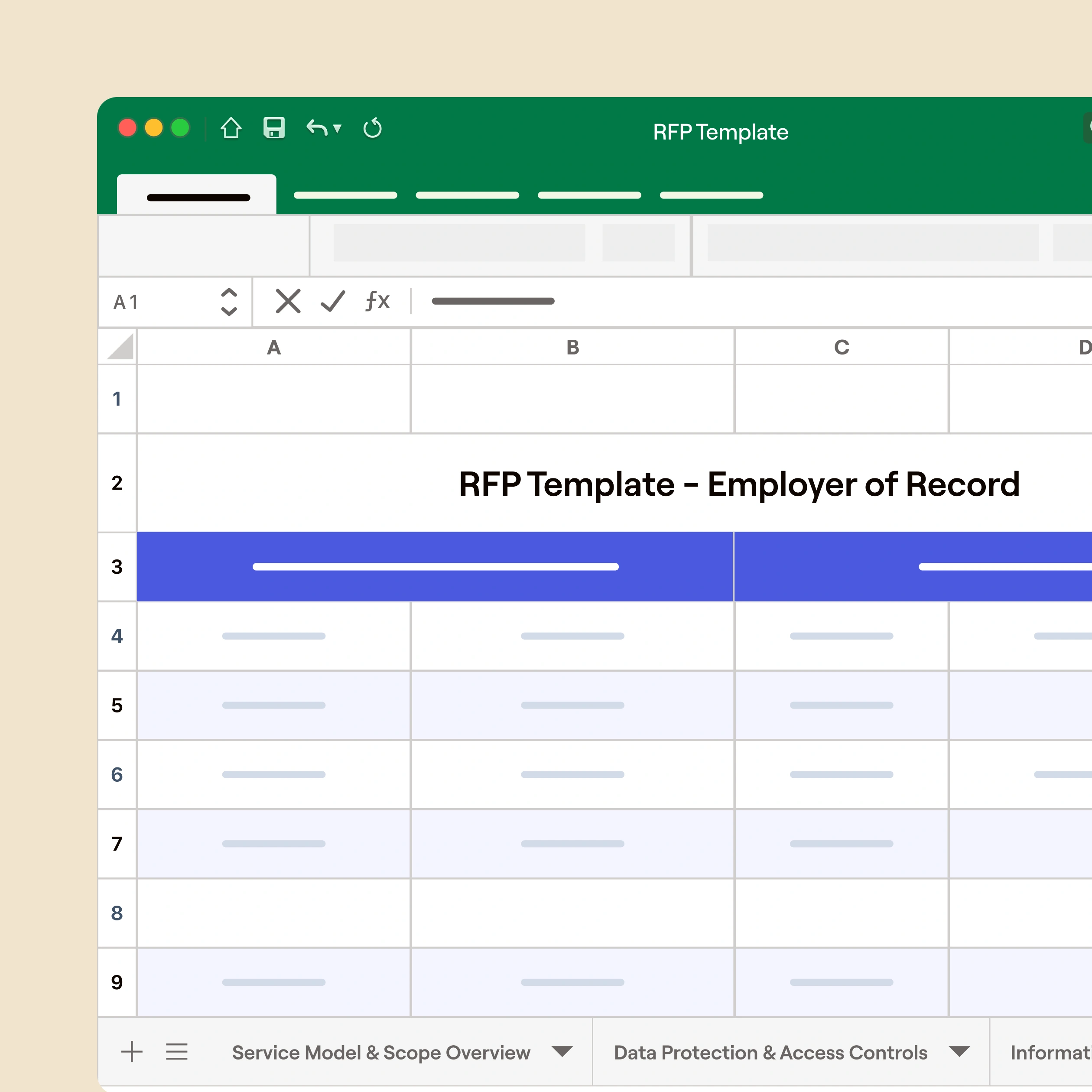The image size is (1092, 1092).
Task: Select column B header
Action: pos(572,347)
